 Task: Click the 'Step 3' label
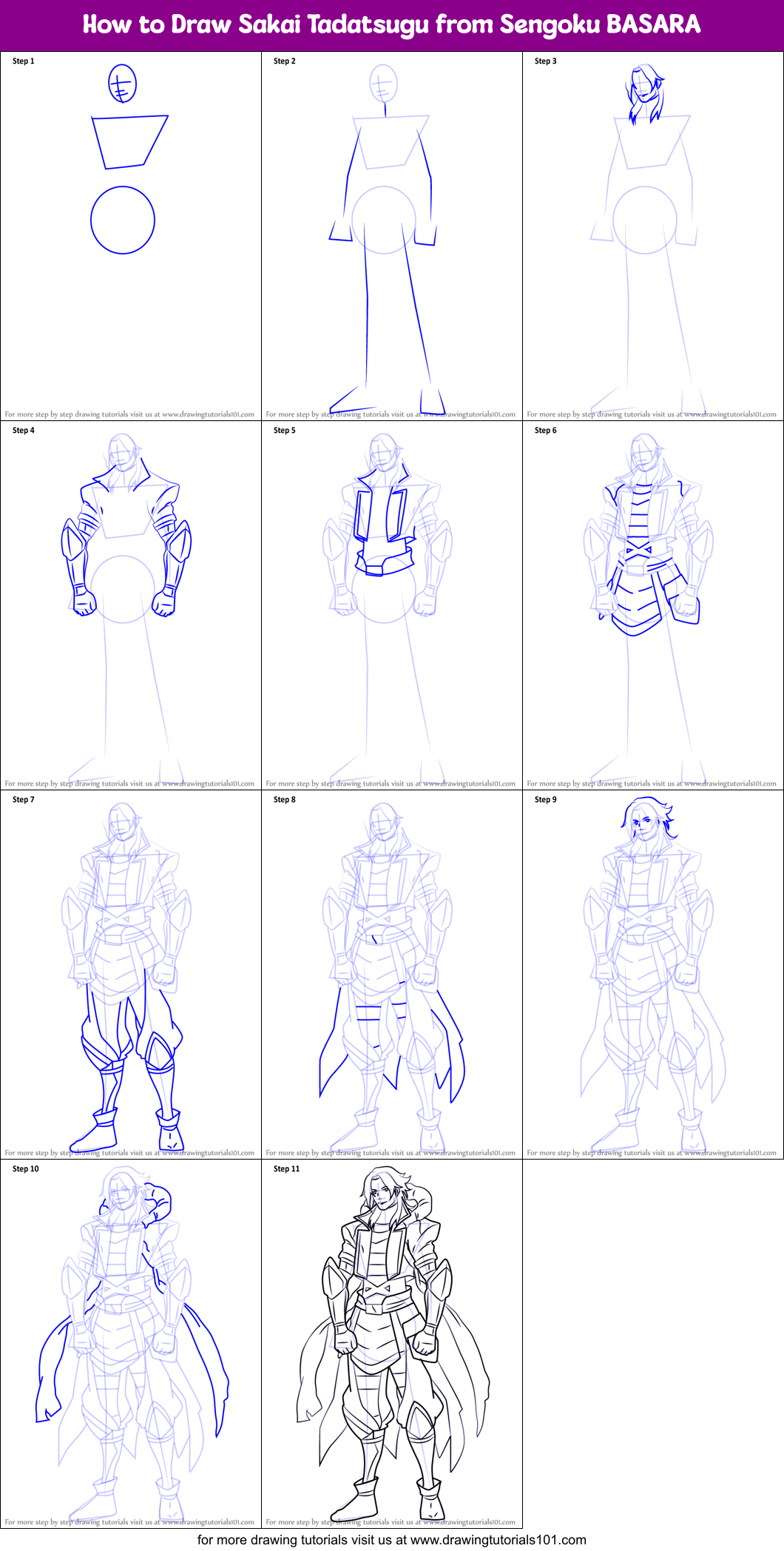pos(546,61)
